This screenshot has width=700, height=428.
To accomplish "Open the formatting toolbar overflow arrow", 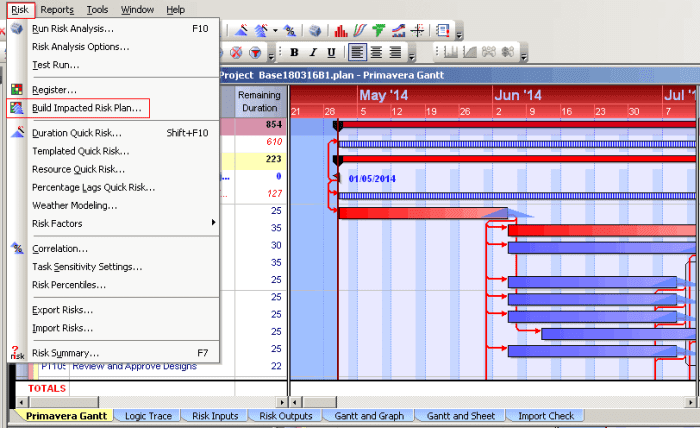I will 412,56.
